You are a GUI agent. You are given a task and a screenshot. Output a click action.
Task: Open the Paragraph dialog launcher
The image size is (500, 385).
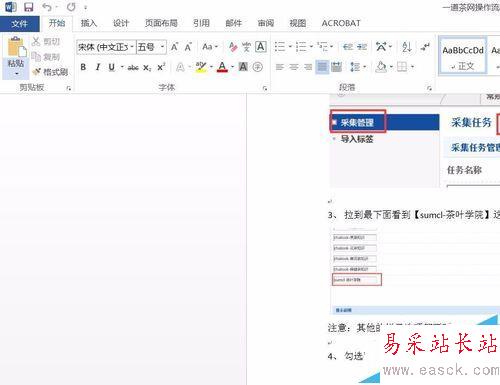(x=429, y=88)
